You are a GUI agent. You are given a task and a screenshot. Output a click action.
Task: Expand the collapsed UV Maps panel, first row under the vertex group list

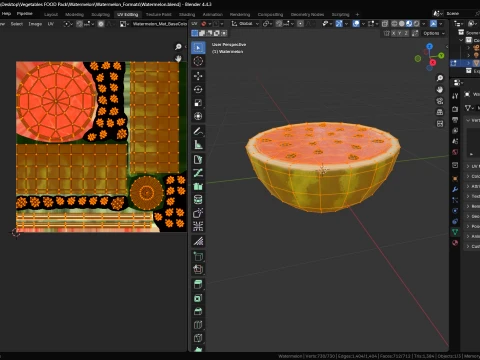pyautogui.click(x=473, y=166)
